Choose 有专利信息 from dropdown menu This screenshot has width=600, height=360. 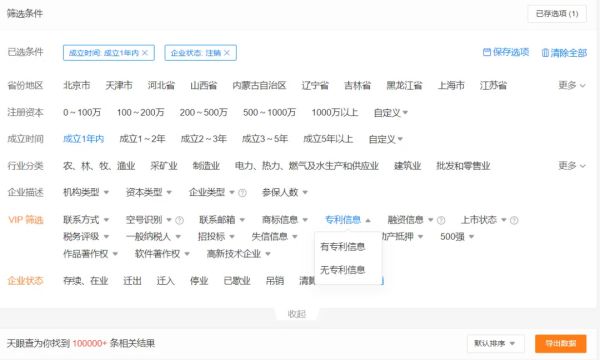[x=342, y=247]
